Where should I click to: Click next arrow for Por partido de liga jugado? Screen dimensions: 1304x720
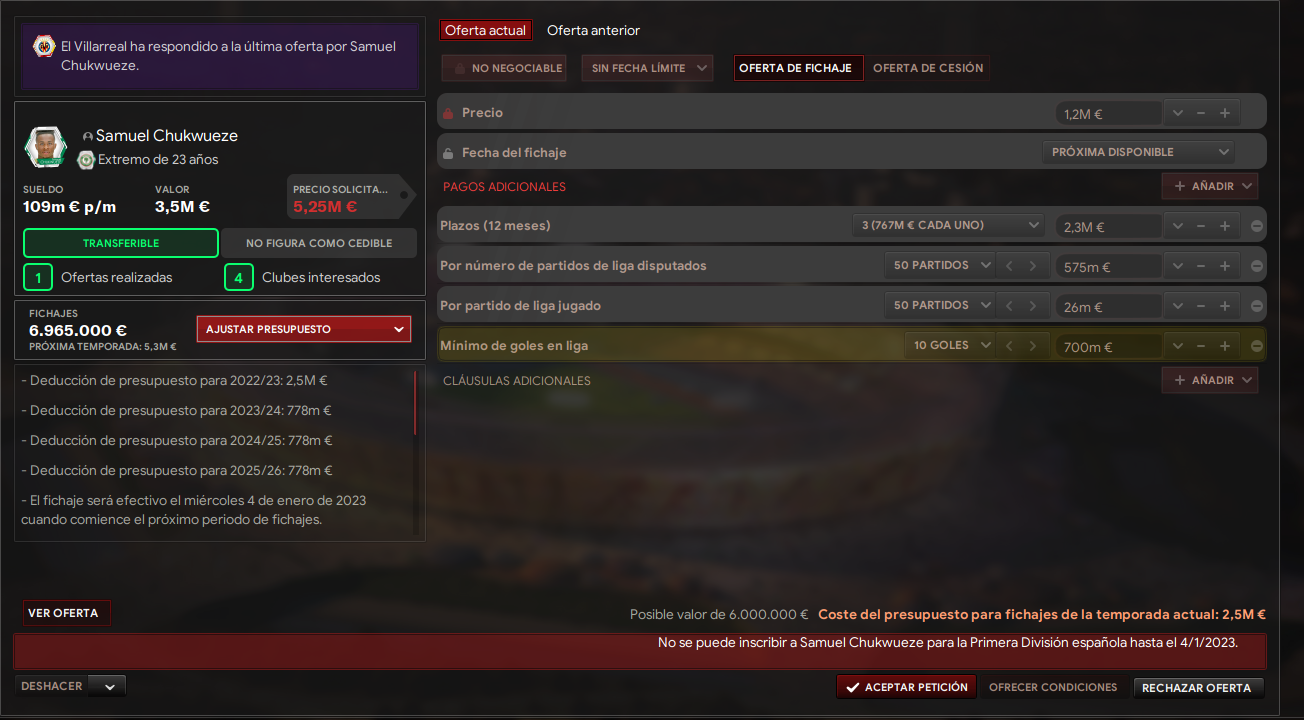[1033, 306]
